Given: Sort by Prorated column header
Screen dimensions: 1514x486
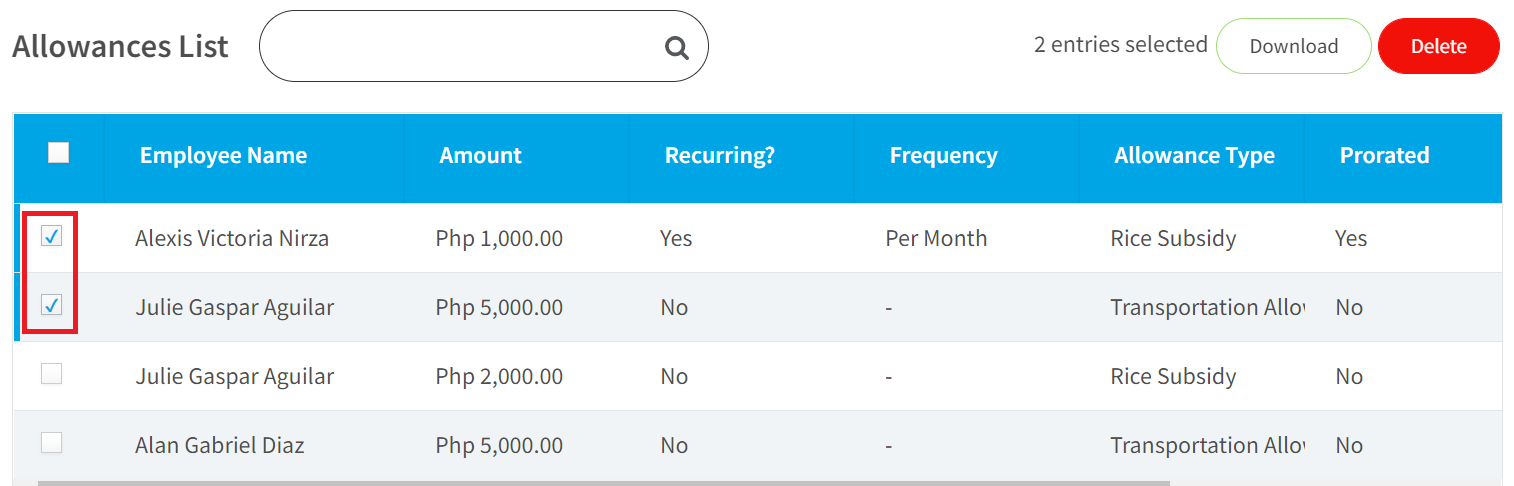Looking at the screenshot, I should coord(1384,155).
